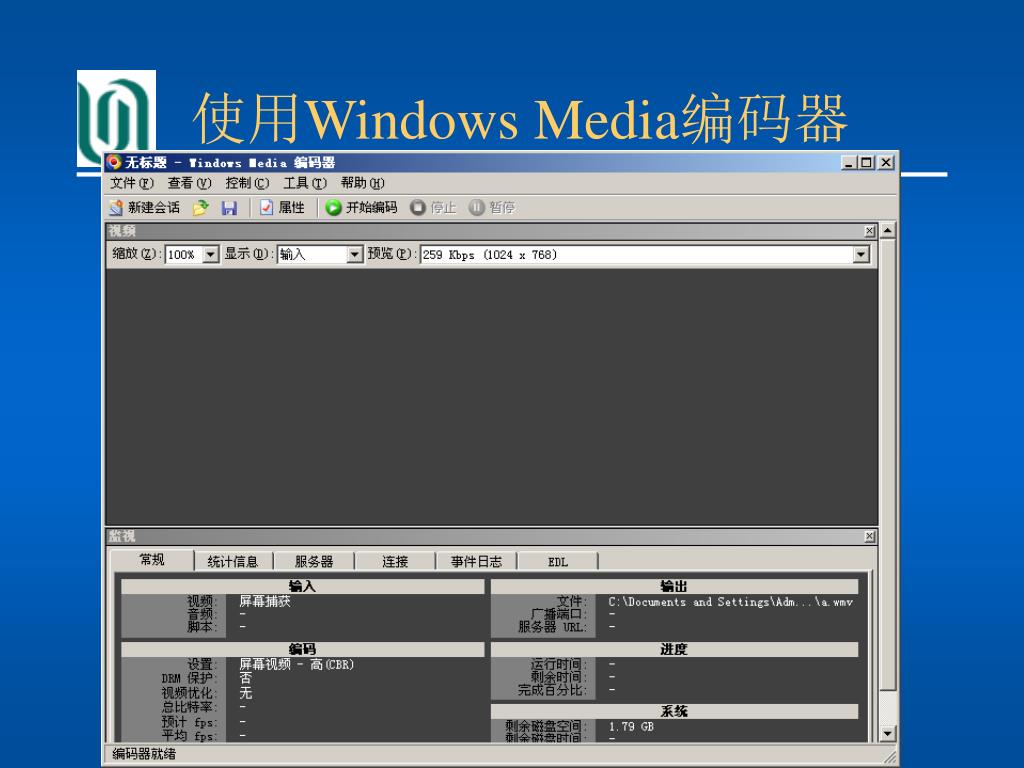Click the '屏幕视频 - 高(CBR)' setting value
Viewport: 1024px width, 768px height.
point(296,664)
